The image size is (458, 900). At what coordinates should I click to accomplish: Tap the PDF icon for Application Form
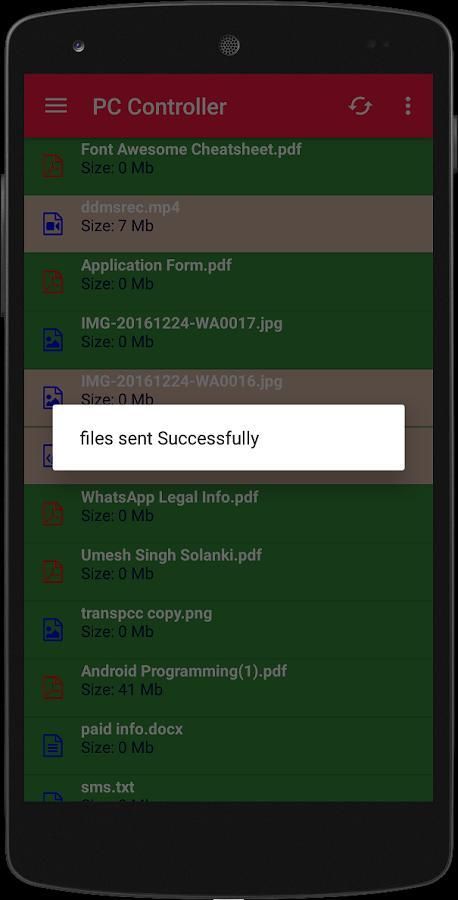click(x=53, y=282)
